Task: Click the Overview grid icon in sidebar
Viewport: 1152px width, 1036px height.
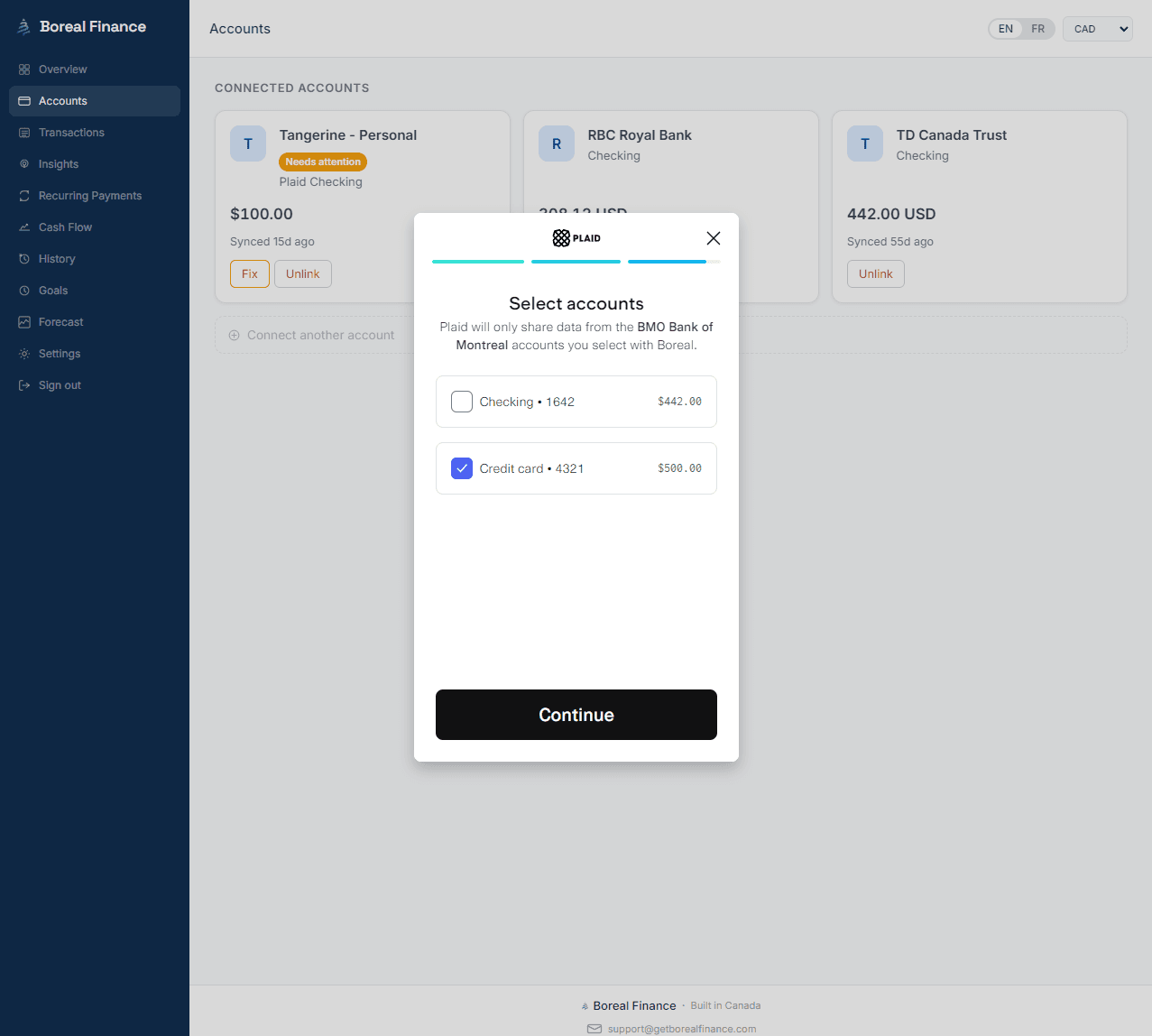Action: pyautogui.click(x=24, y=69)
